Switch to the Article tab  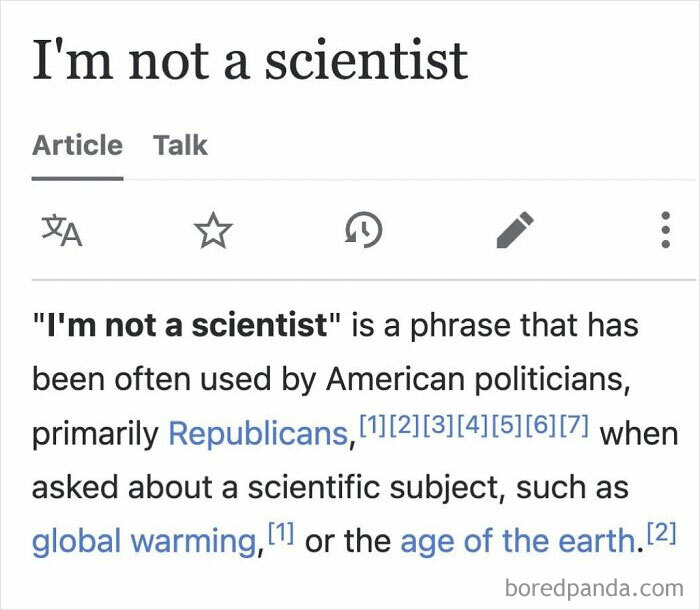77,145
